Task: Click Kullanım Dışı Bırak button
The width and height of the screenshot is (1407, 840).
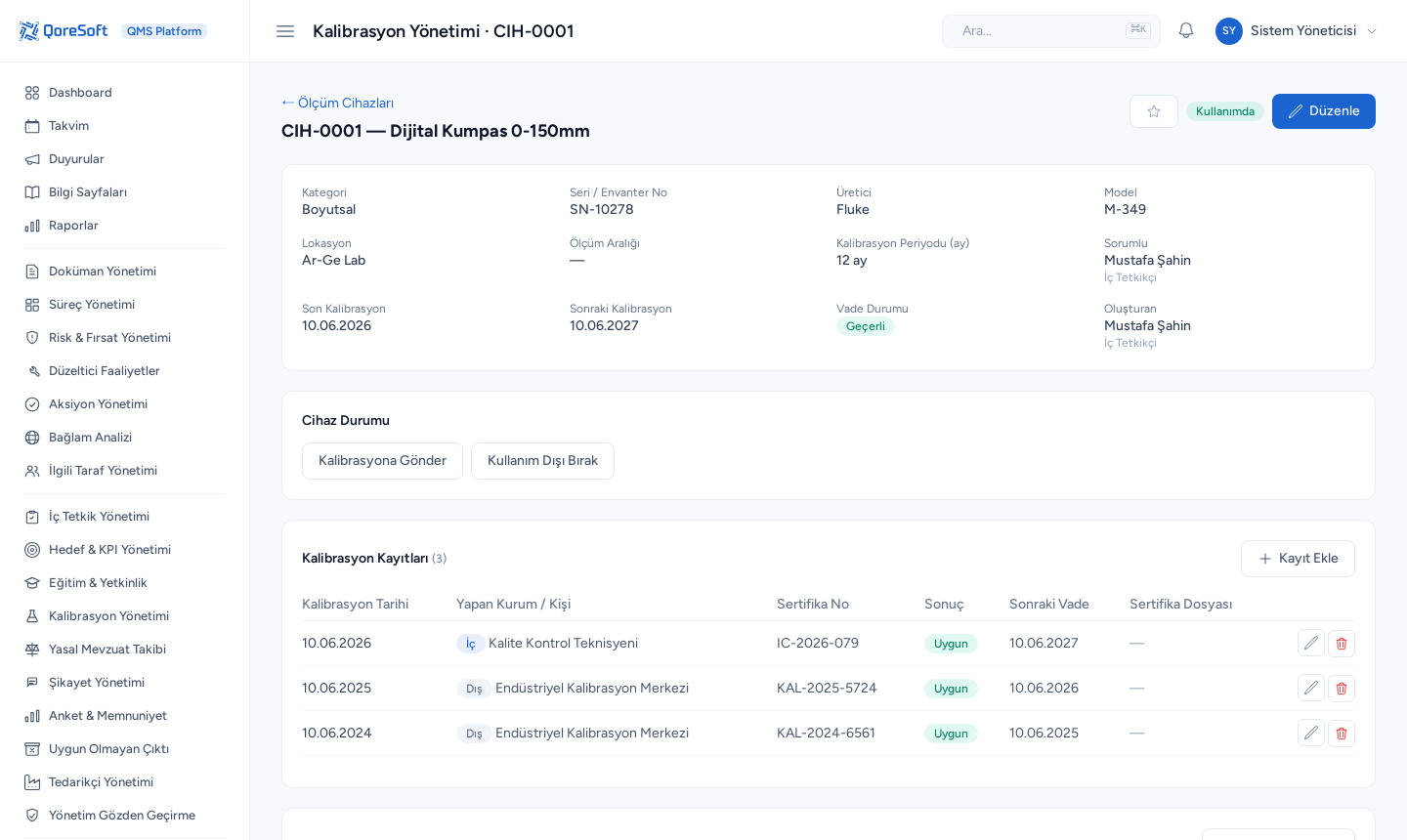Action: click(542, 461)
